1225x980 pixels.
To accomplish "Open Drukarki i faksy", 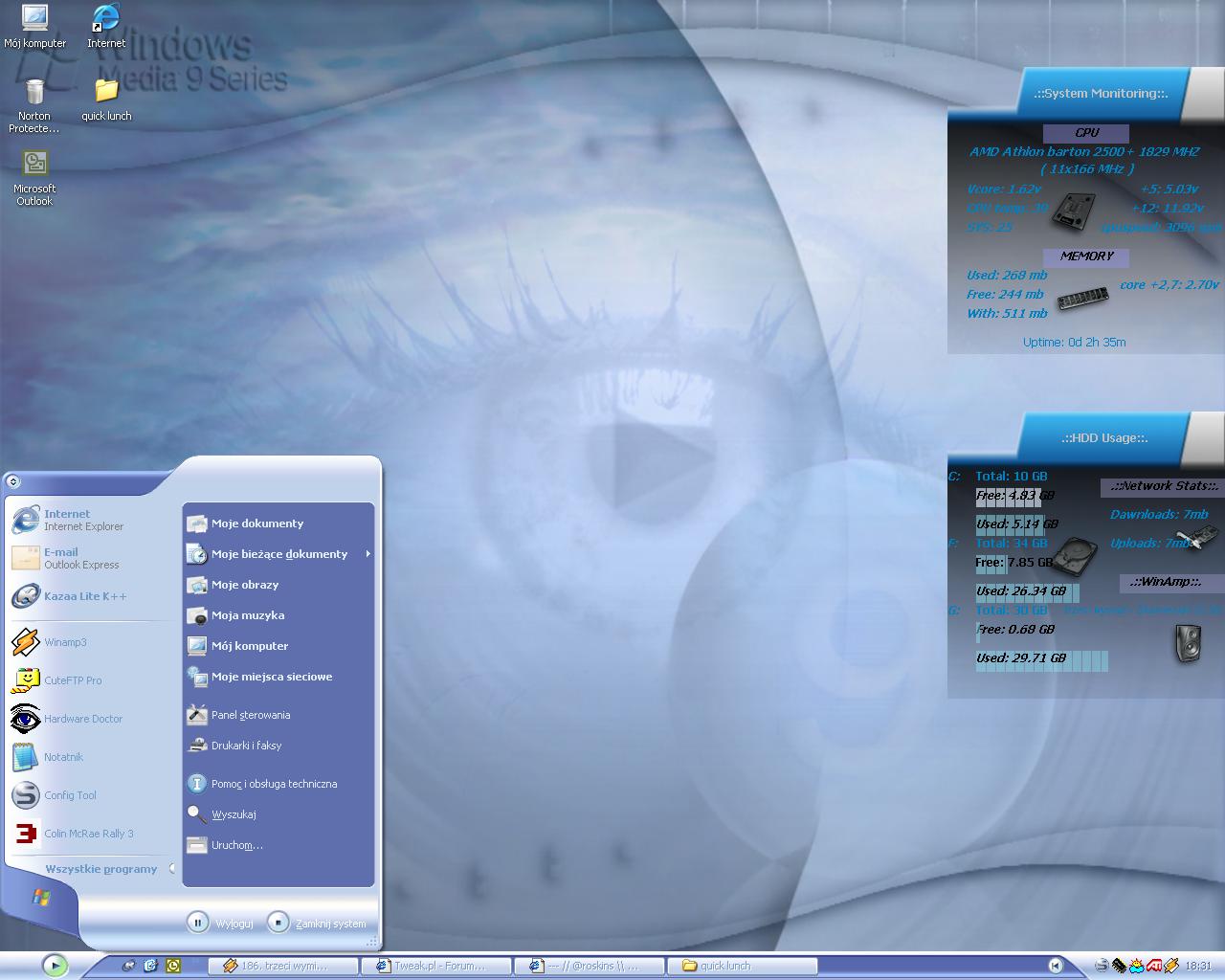I will click(x=278, y=746).
